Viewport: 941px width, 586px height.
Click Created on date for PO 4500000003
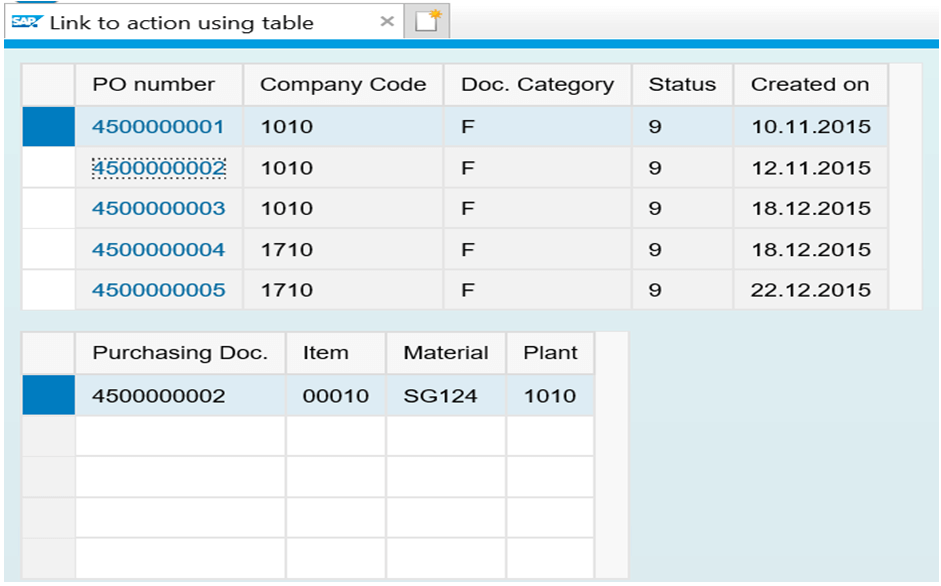click(x=811, y=208)
